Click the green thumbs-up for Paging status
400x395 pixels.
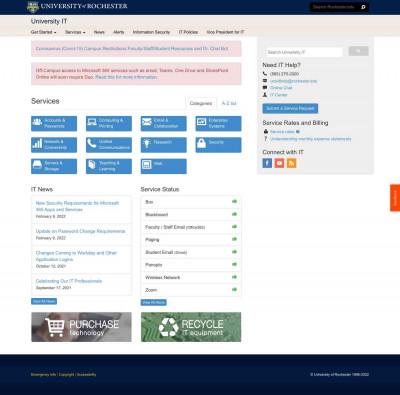point(234,239)
